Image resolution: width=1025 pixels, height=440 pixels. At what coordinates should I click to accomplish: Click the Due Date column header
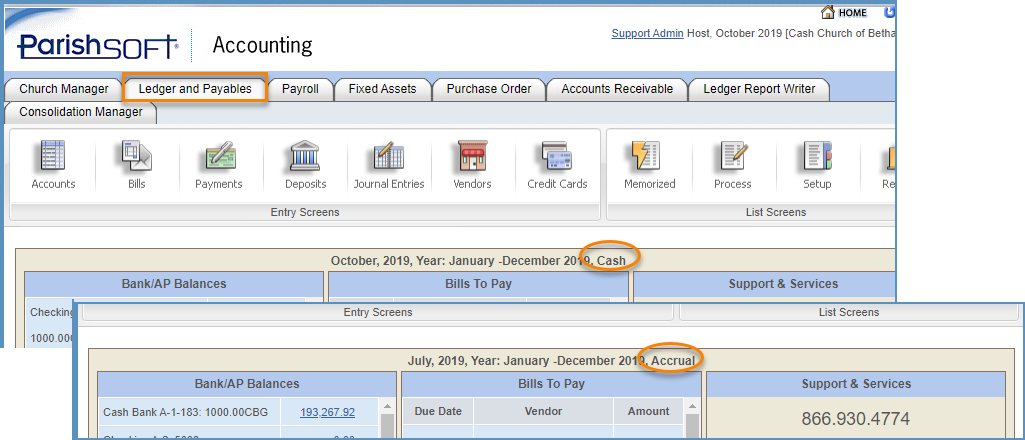(x=438, y=411)
